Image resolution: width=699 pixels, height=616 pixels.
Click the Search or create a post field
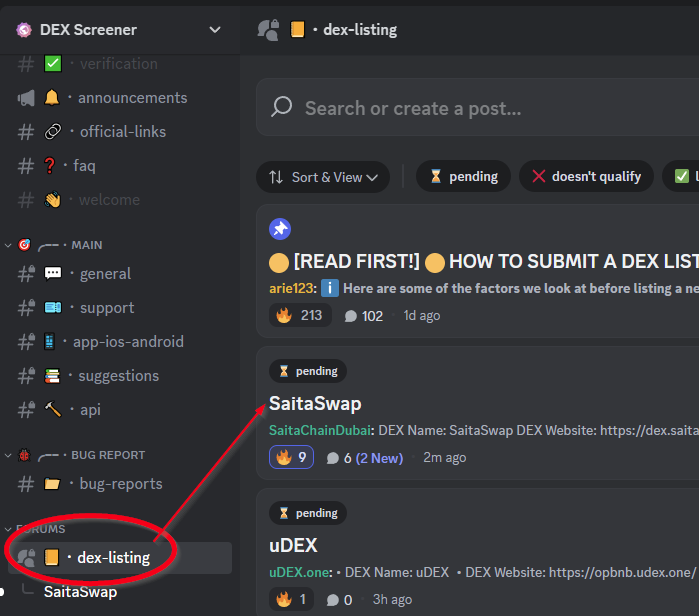pos(477,107)
